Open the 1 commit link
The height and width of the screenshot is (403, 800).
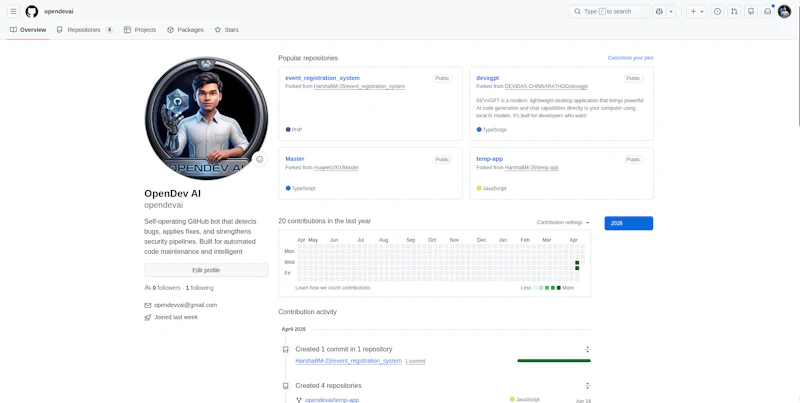[x=415, y=361]
